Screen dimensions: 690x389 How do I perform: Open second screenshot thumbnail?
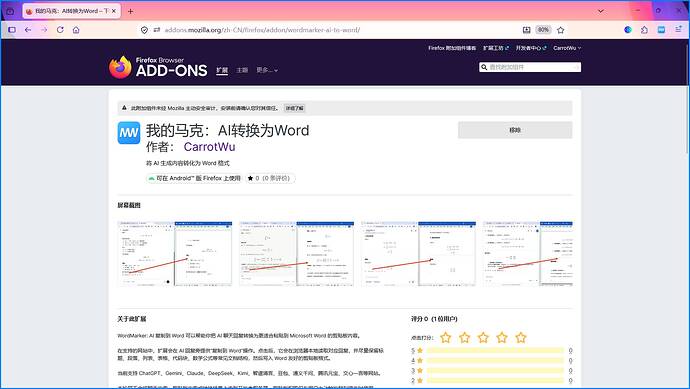[x=296, y=254]
